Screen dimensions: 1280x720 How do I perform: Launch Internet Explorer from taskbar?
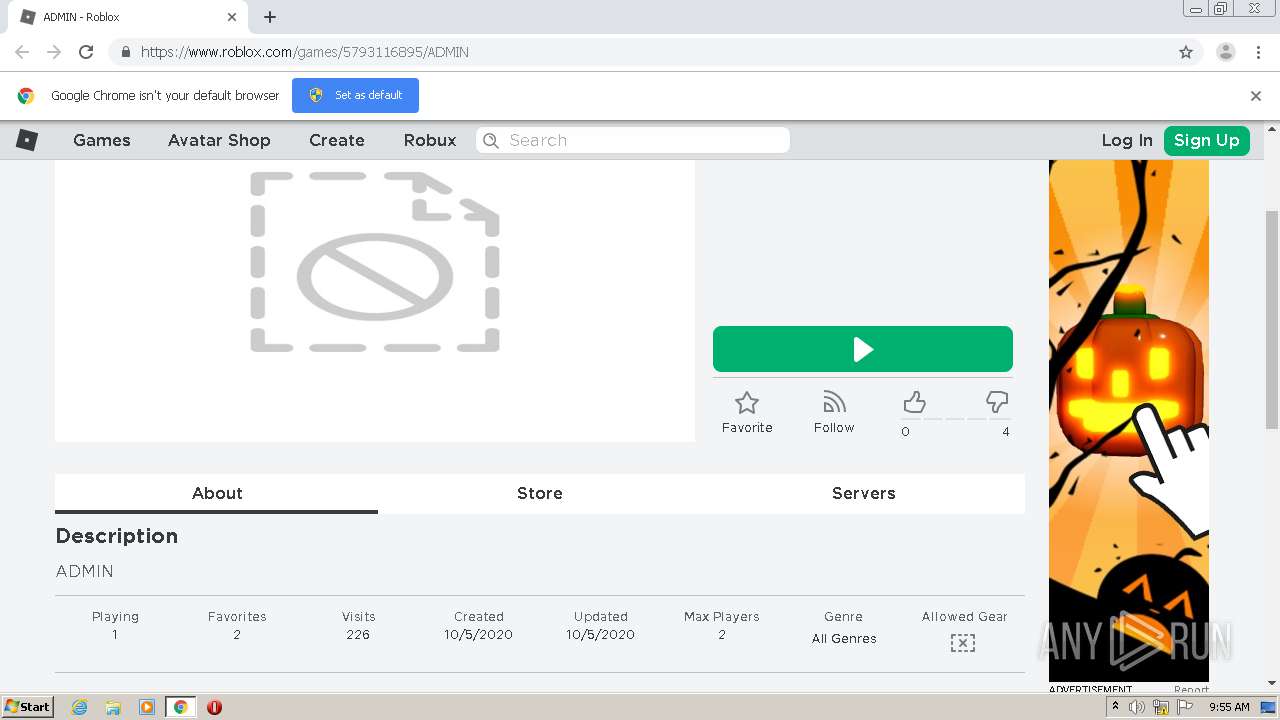coord(80,707)
